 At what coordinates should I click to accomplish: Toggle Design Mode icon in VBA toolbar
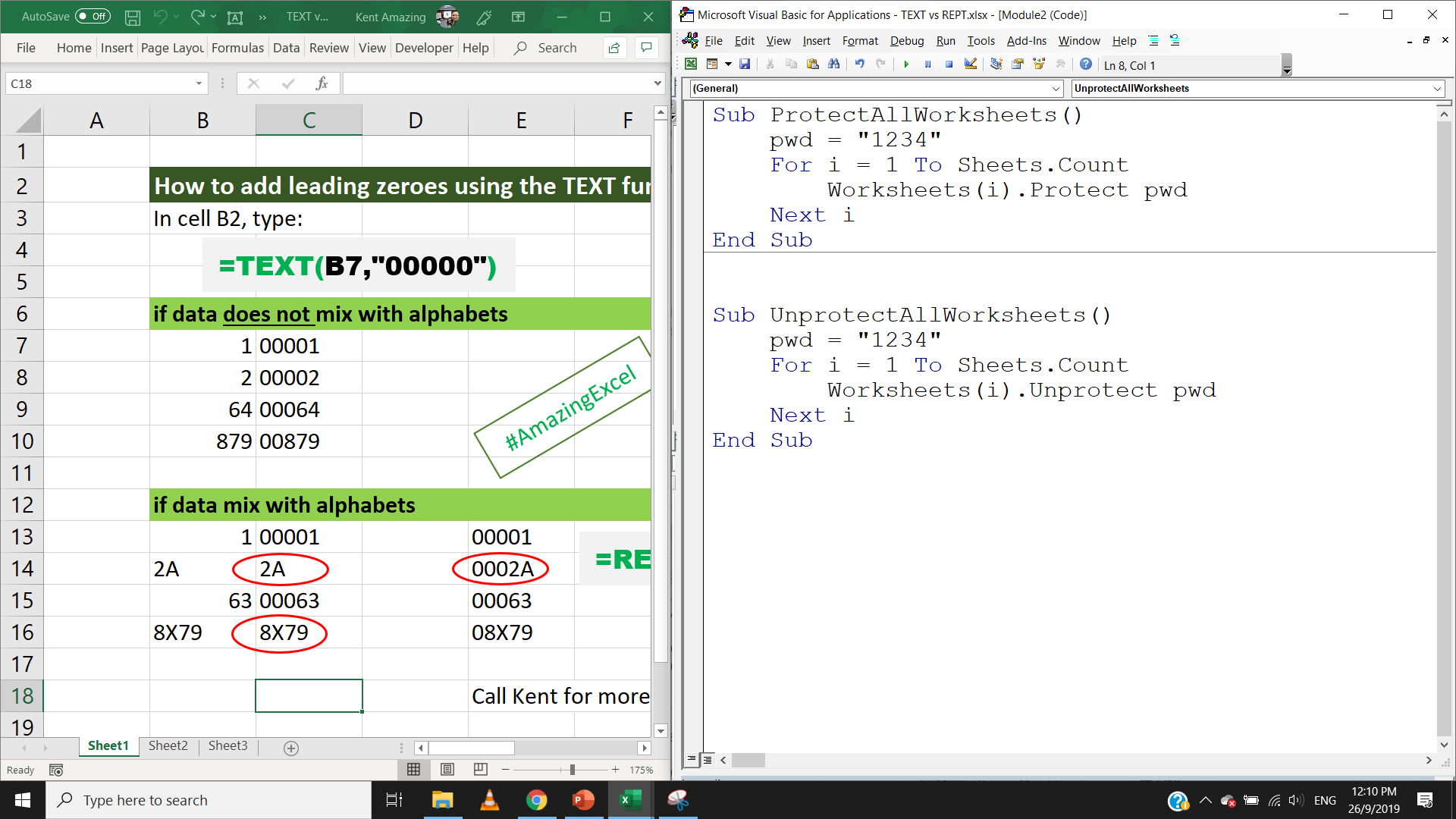coord(971,64)
